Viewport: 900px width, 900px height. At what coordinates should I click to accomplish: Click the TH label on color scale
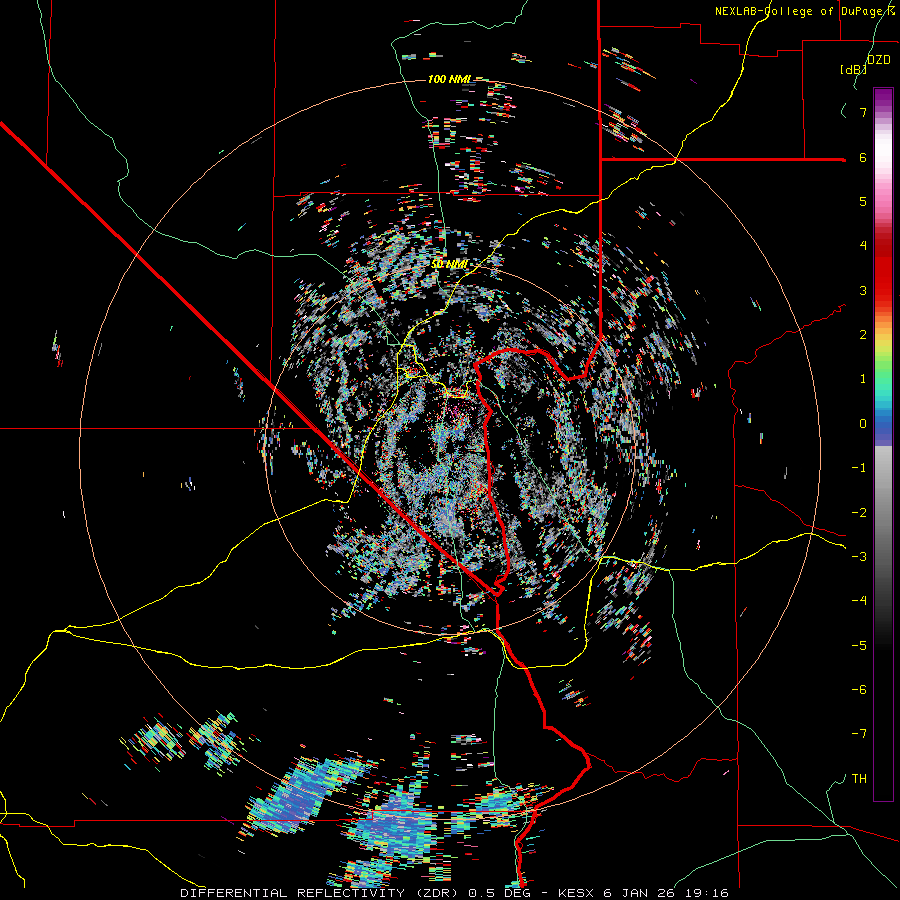859,779
